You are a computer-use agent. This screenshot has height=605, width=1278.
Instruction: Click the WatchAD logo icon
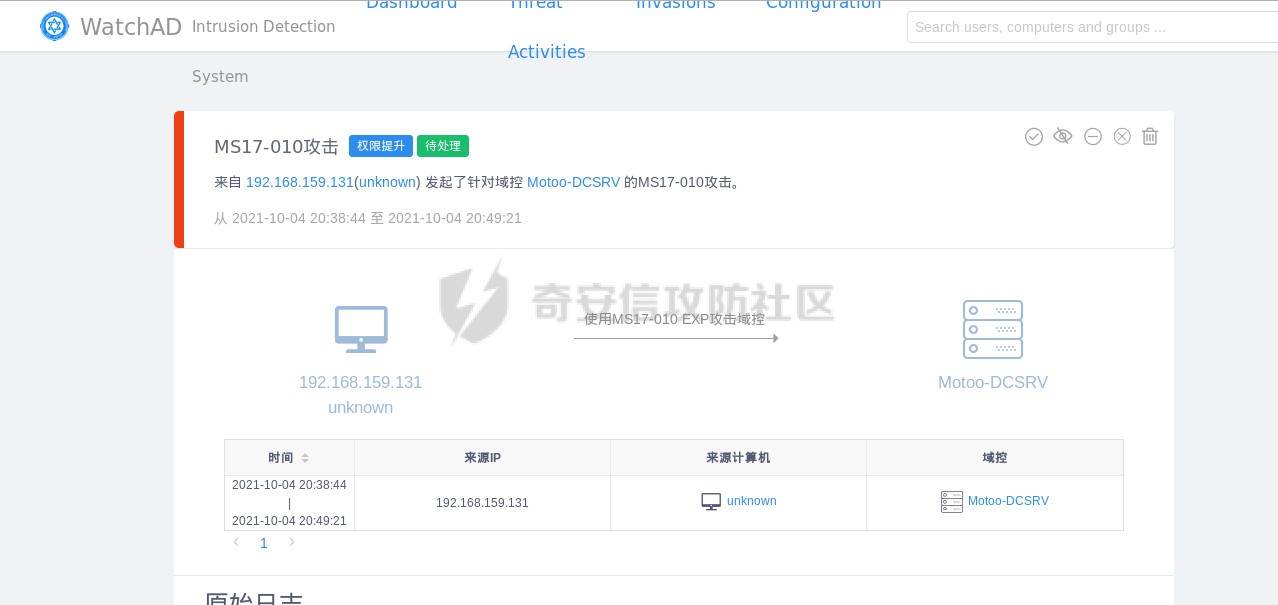[54, 26]
